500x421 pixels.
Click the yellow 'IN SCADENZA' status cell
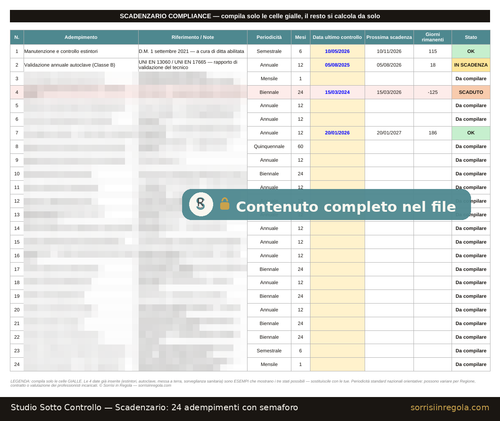click(471, 65)
